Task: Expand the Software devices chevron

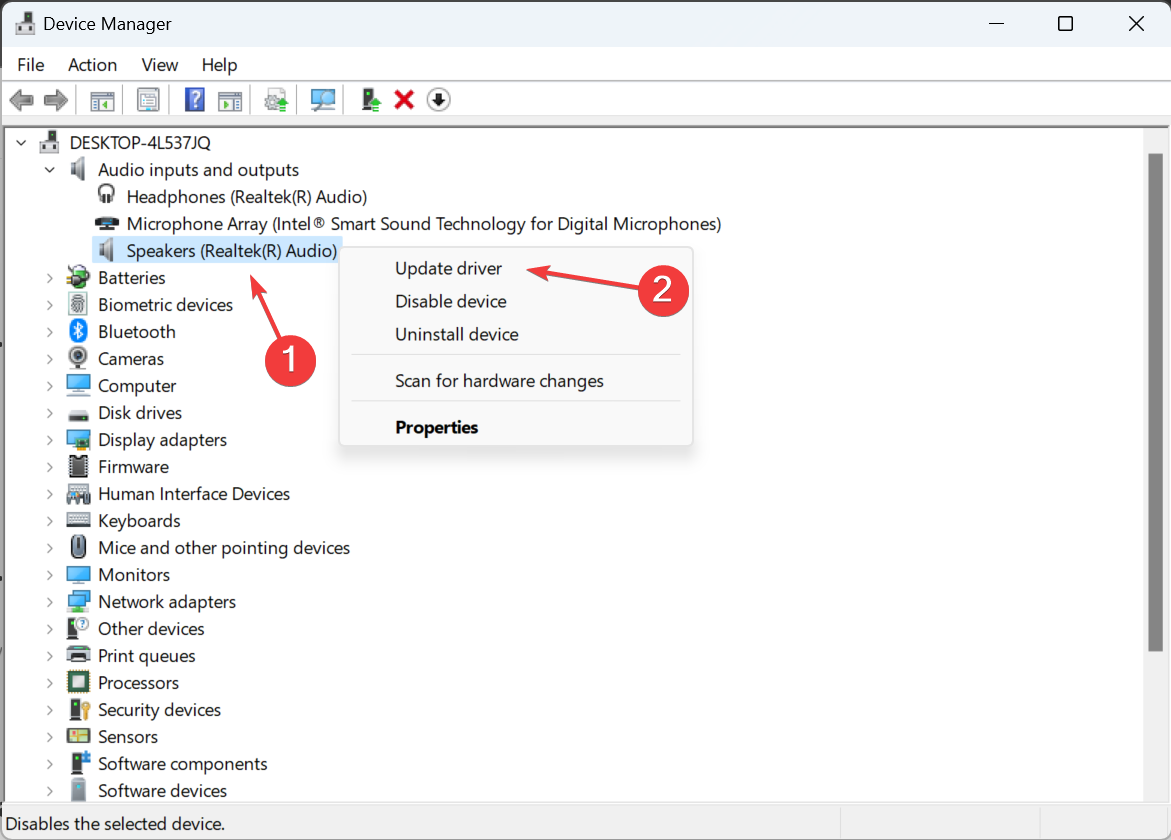Action: pyautogui.click(x=50, y=791)
